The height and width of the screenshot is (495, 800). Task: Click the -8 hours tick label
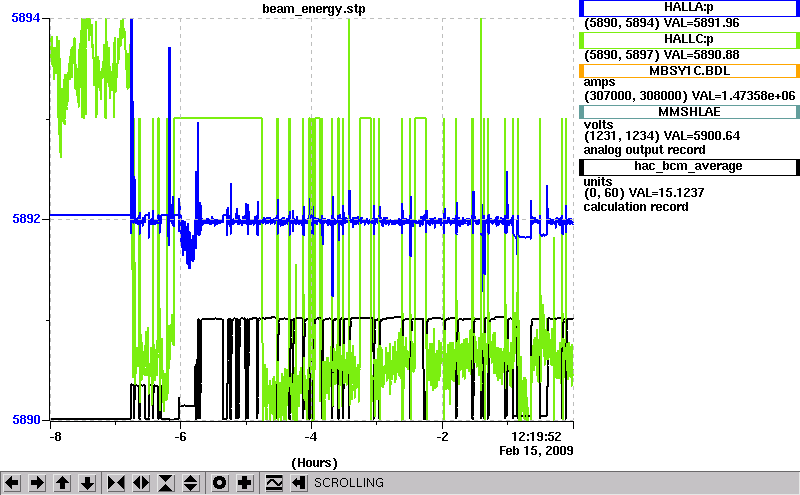pos(56,437)
